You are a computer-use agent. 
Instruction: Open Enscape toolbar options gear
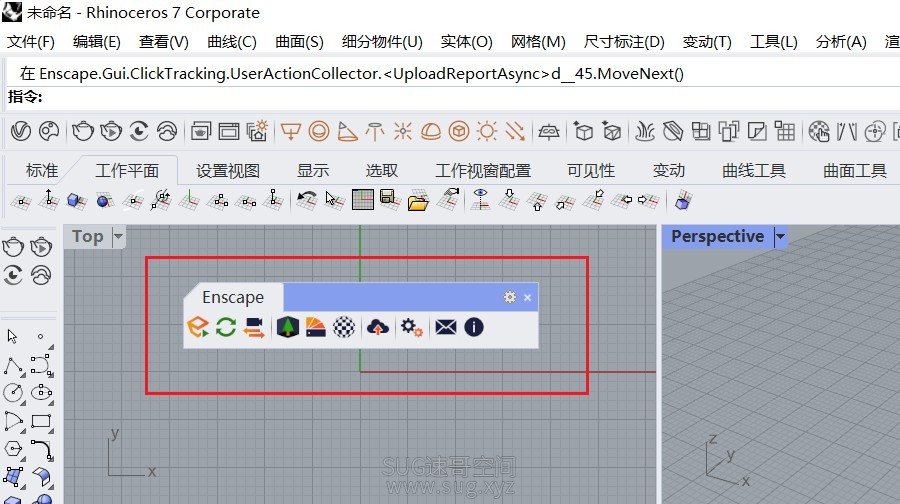pyautogui.click(x=510, y=297)
